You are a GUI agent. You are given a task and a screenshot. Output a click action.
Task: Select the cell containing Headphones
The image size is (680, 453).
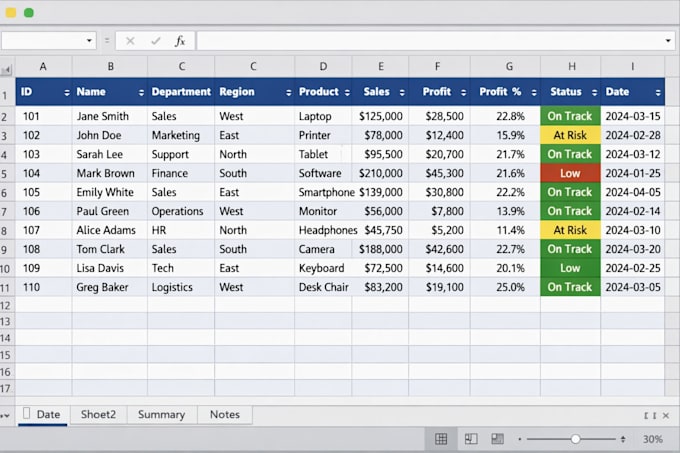tap(324, 230)
